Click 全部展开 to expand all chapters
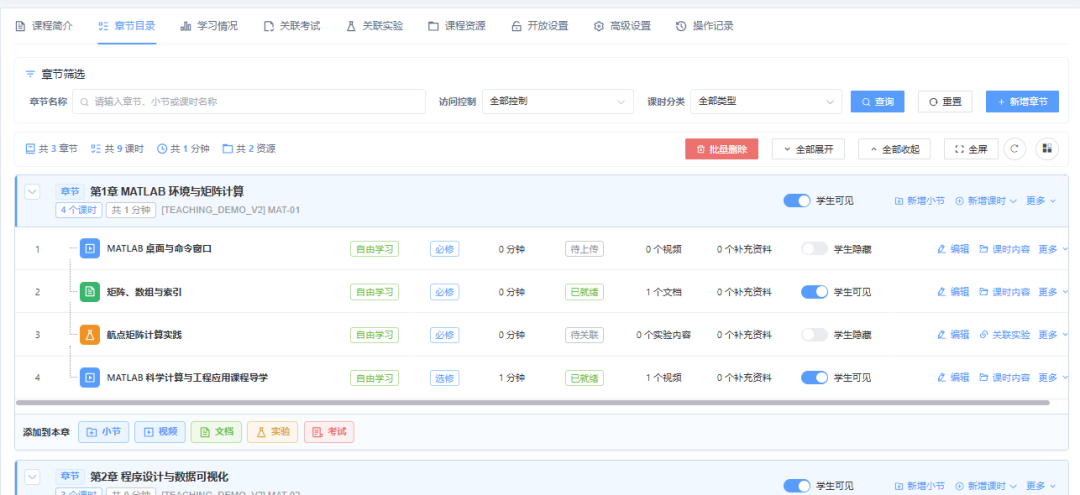The width and height of the screenshot is (1080, 495). [809, 149]
